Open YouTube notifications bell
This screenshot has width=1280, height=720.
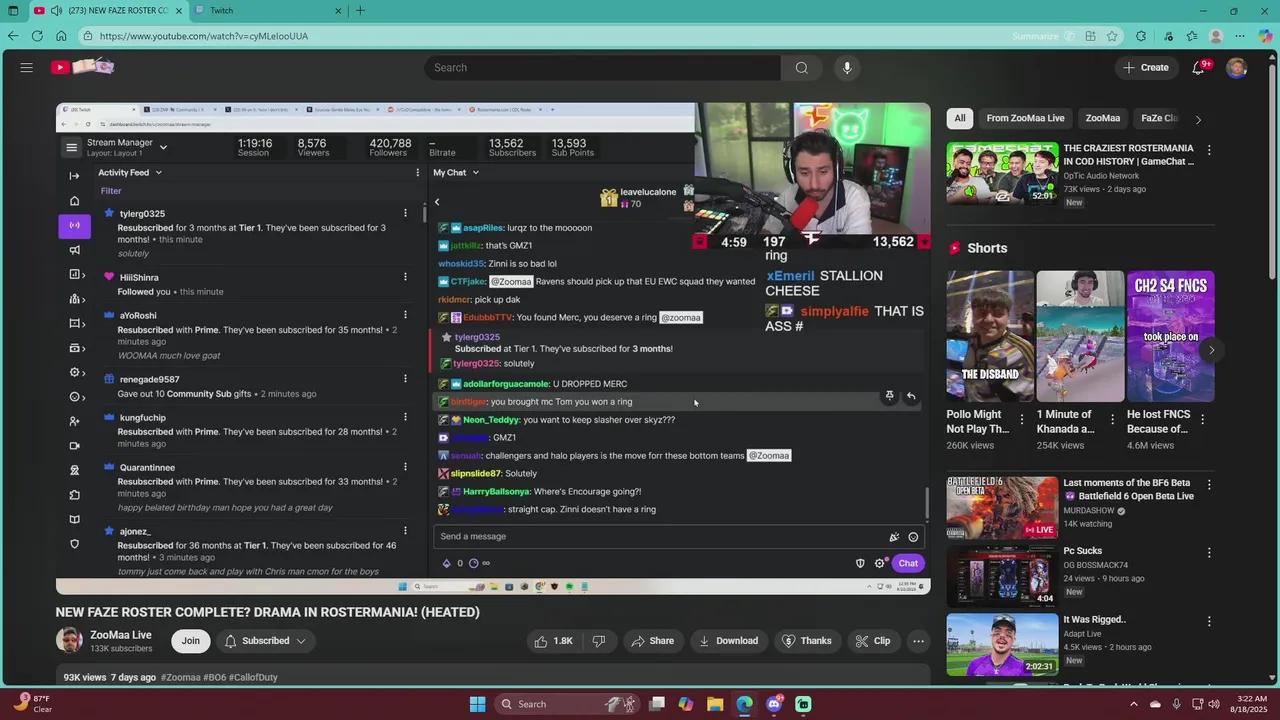[1199, 67]
